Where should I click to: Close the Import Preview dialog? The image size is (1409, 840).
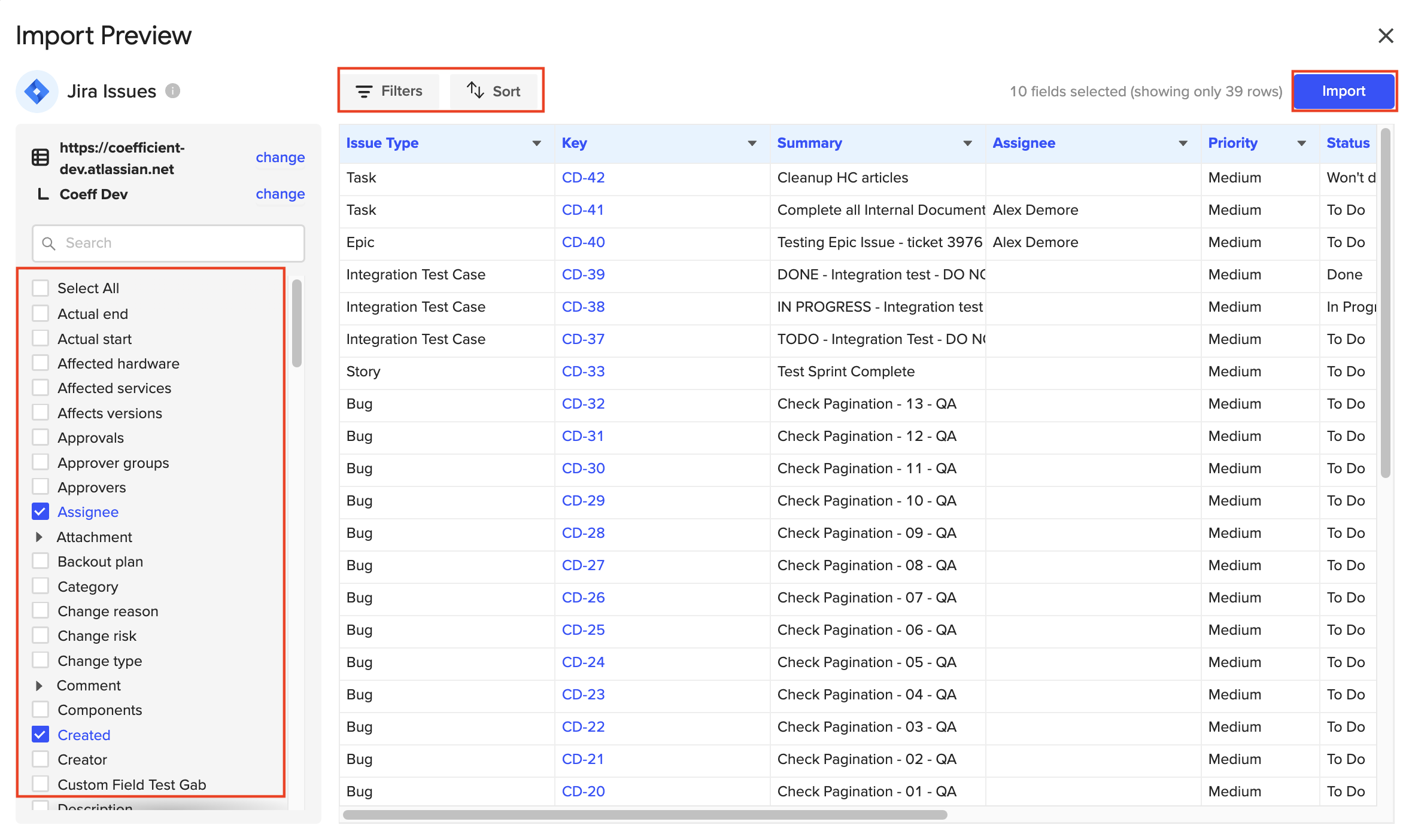1386,36
